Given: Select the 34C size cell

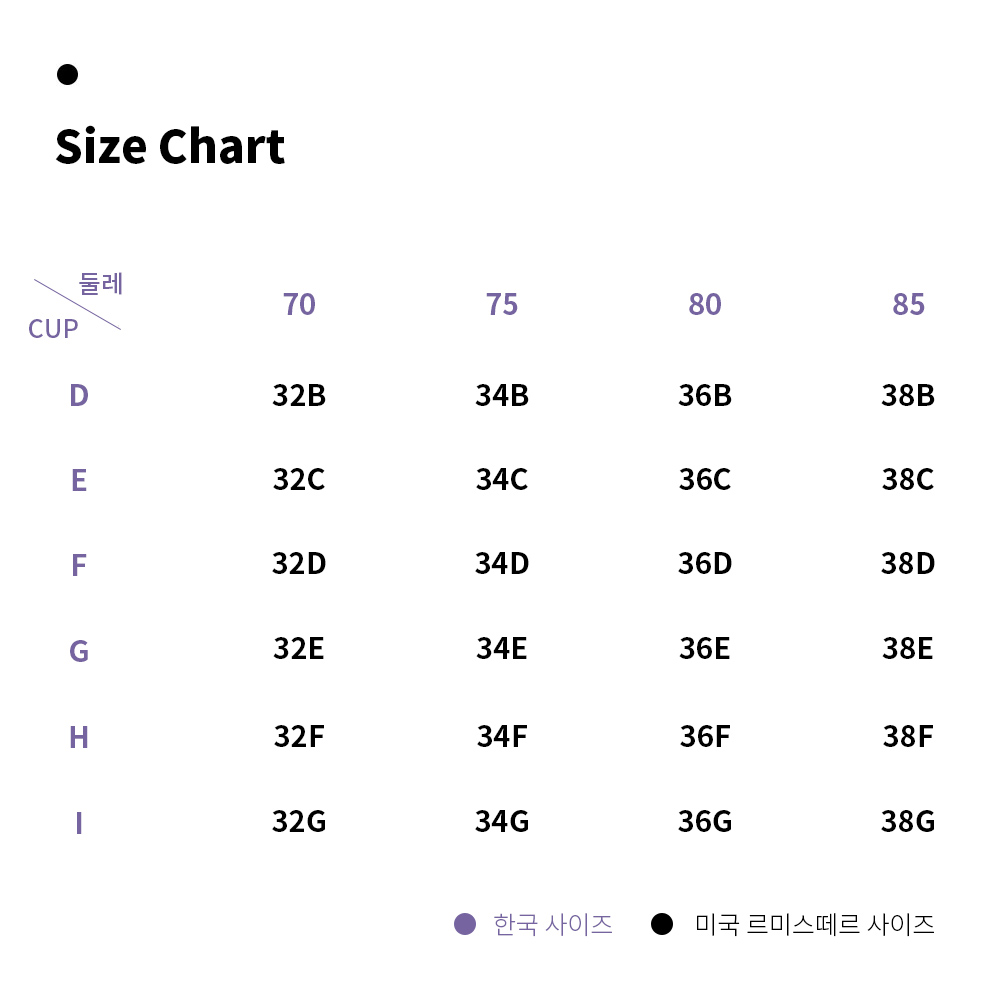Looking at the screenshot, I should click(x=502, y=480).
